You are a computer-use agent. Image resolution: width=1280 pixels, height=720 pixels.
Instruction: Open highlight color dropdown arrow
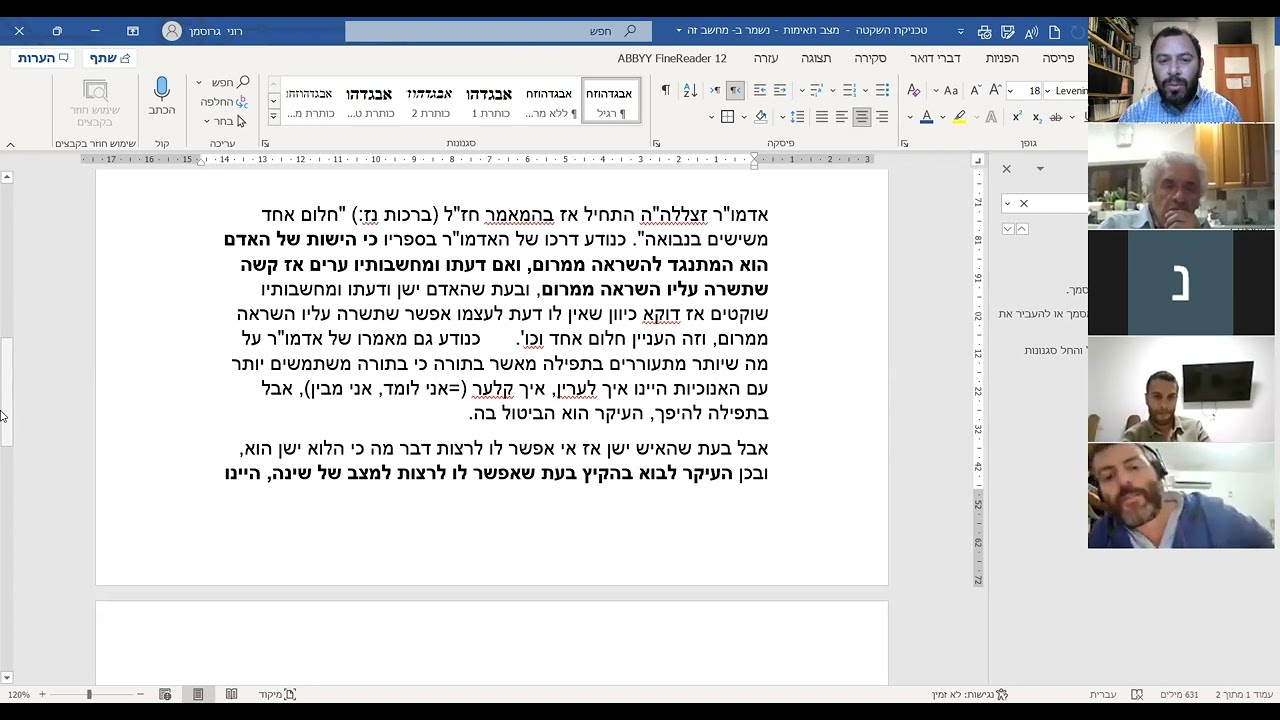943,117
